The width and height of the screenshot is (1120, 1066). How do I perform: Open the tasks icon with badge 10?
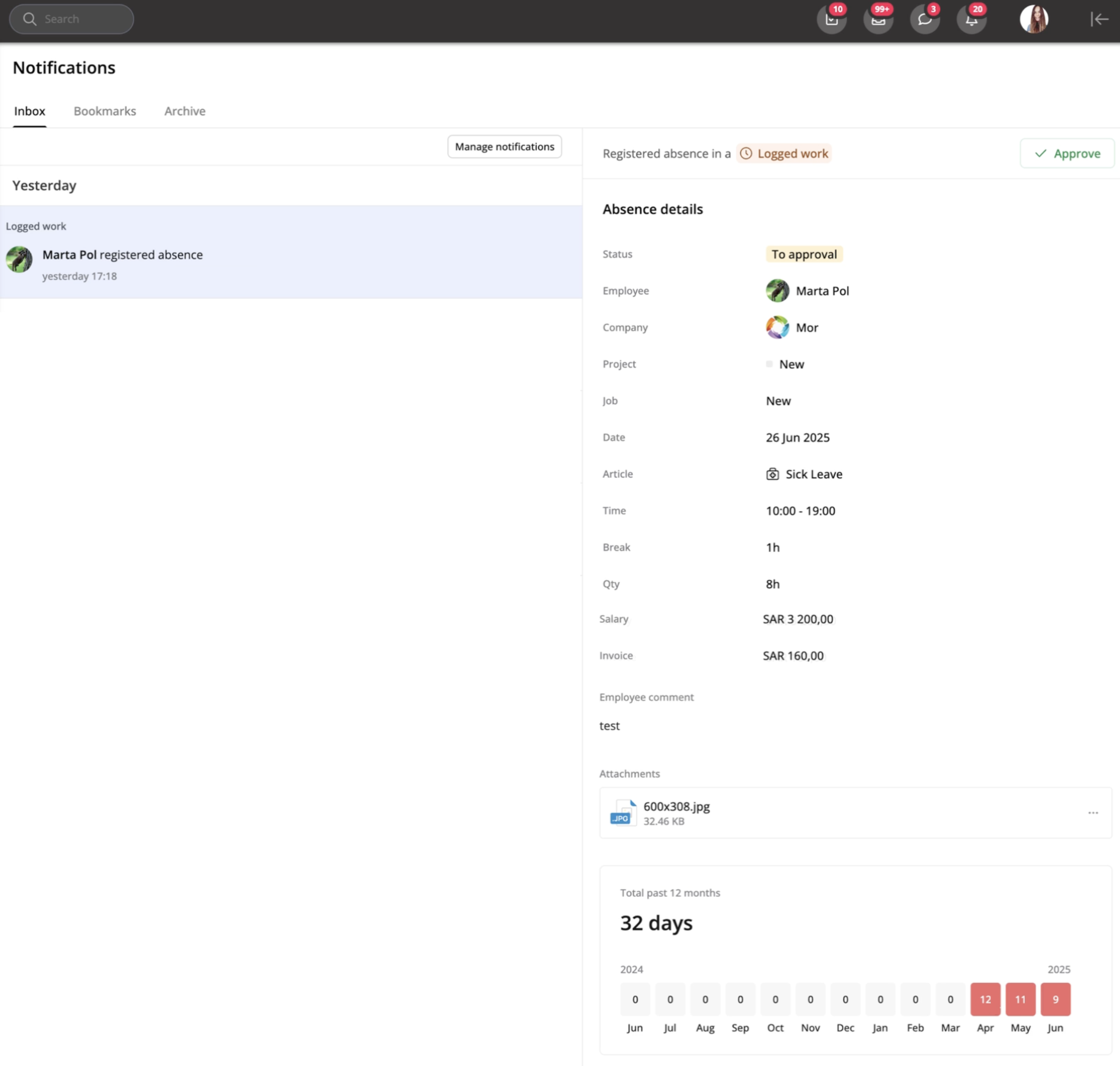click(831, 20)
